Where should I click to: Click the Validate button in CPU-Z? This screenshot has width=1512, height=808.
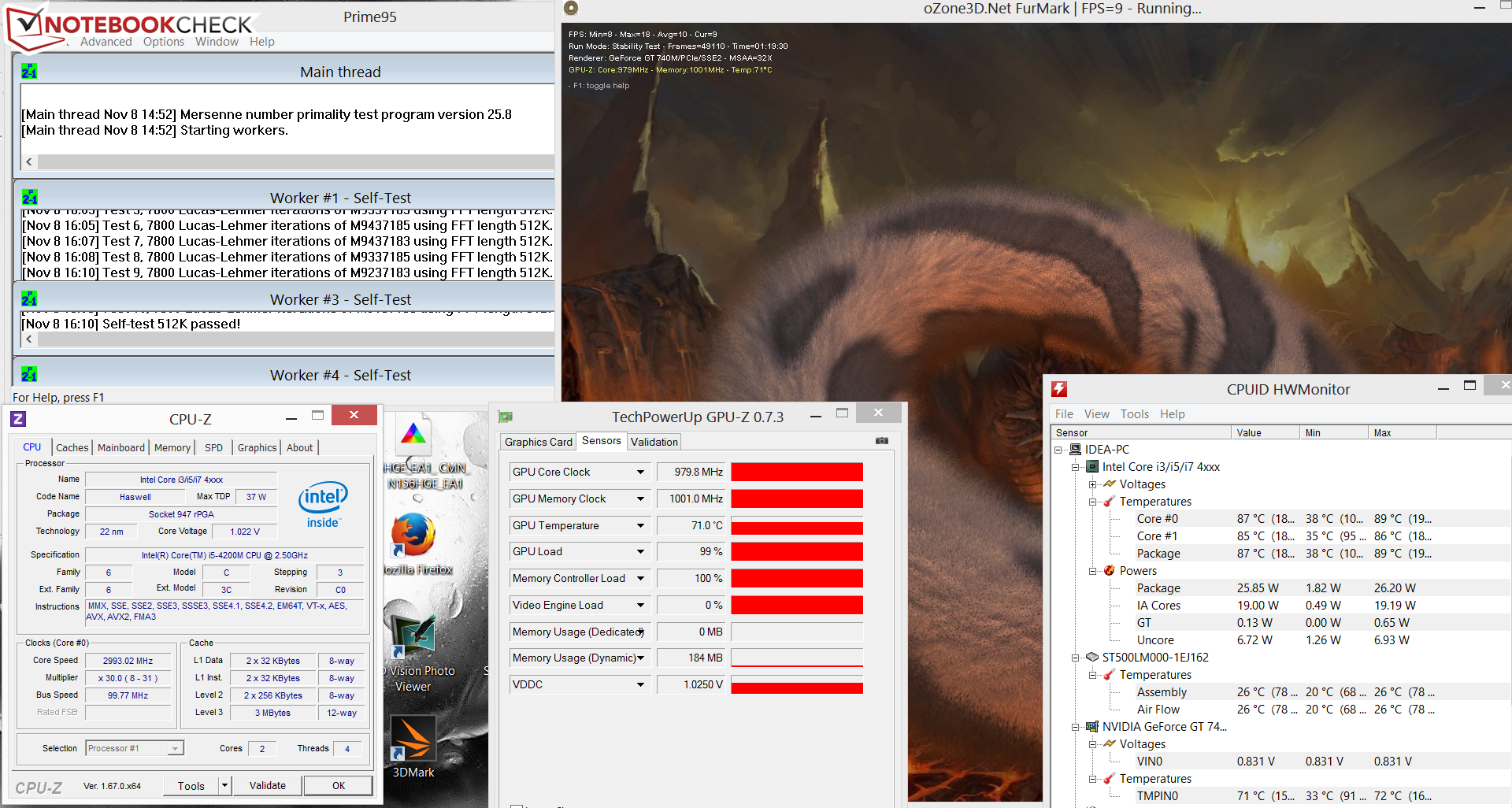(268, 785)
